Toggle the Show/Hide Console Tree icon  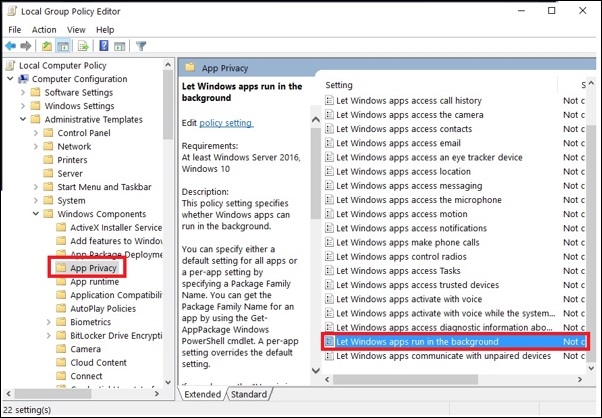(63, 46)
